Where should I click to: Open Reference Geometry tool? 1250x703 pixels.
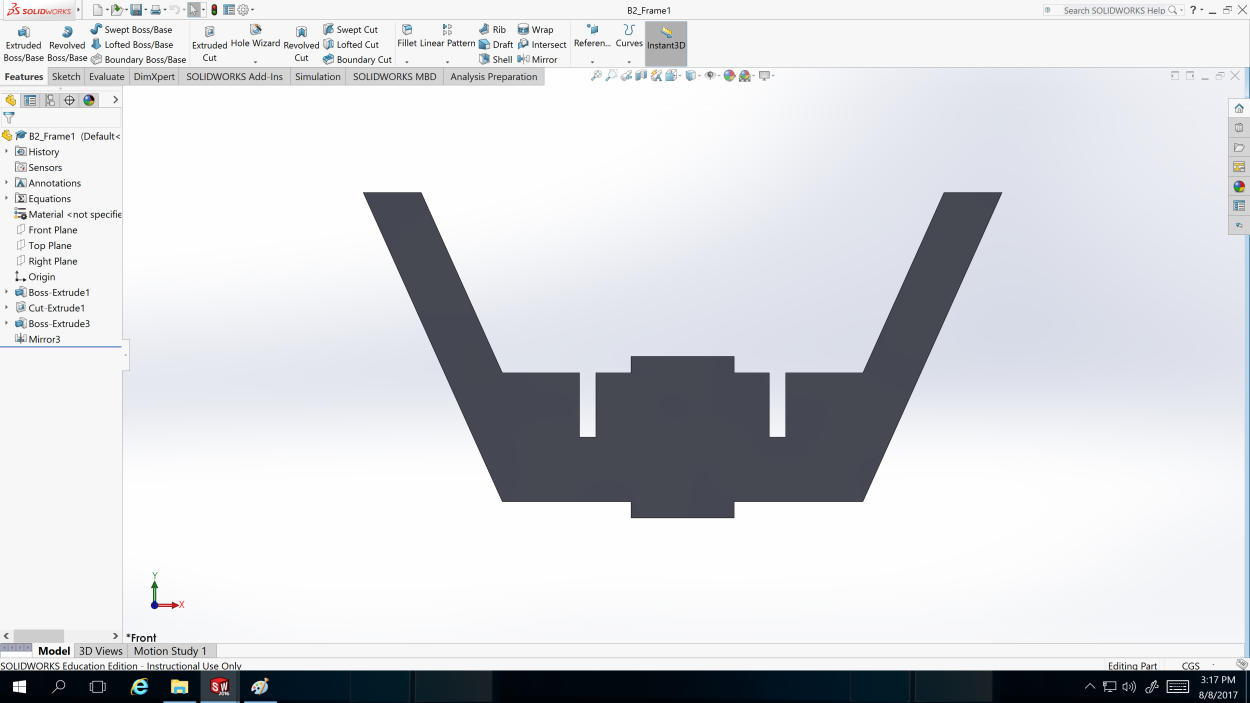(592, 37)
